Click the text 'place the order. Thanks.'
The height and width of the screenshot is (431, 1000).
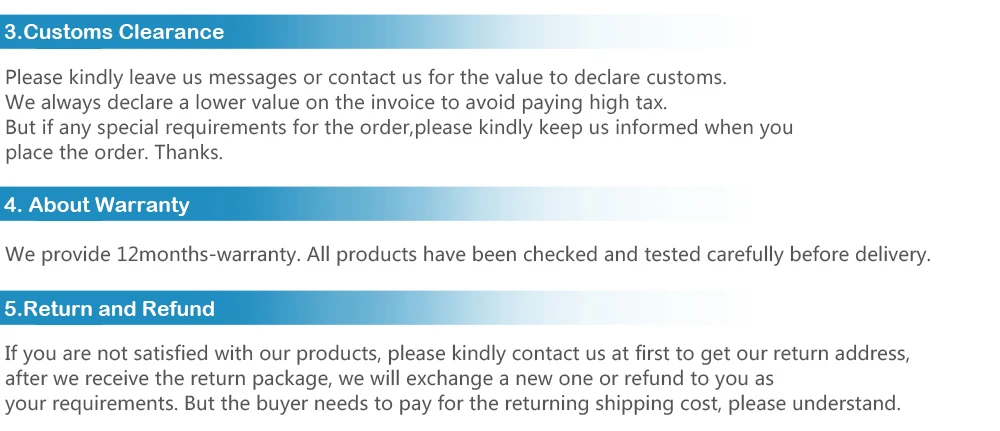point(114,152)
